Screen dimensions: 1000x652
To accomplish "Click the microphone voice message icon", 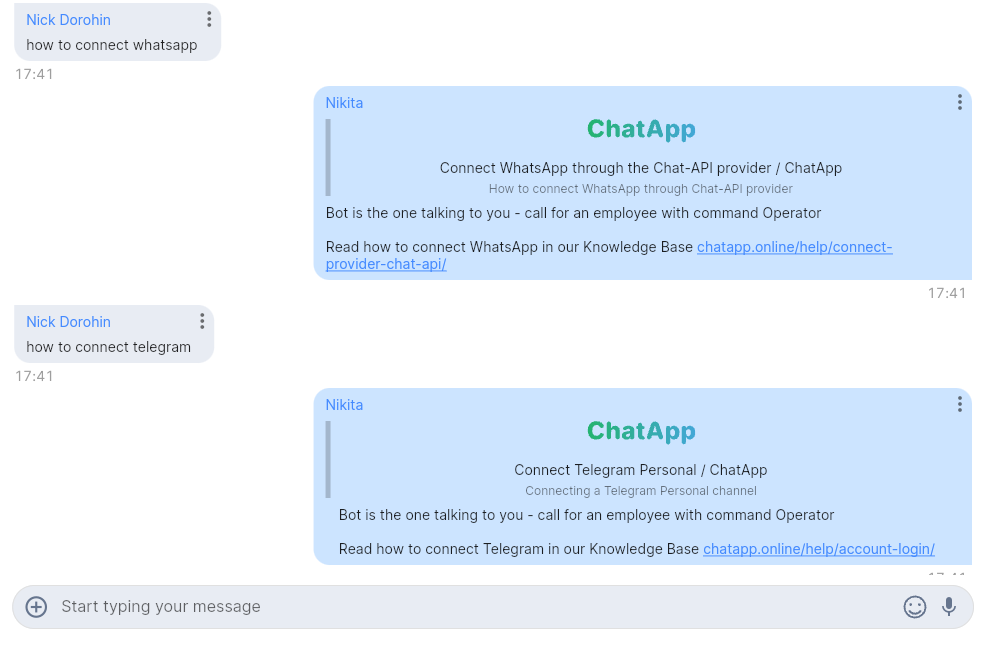I will click(948, 607).
